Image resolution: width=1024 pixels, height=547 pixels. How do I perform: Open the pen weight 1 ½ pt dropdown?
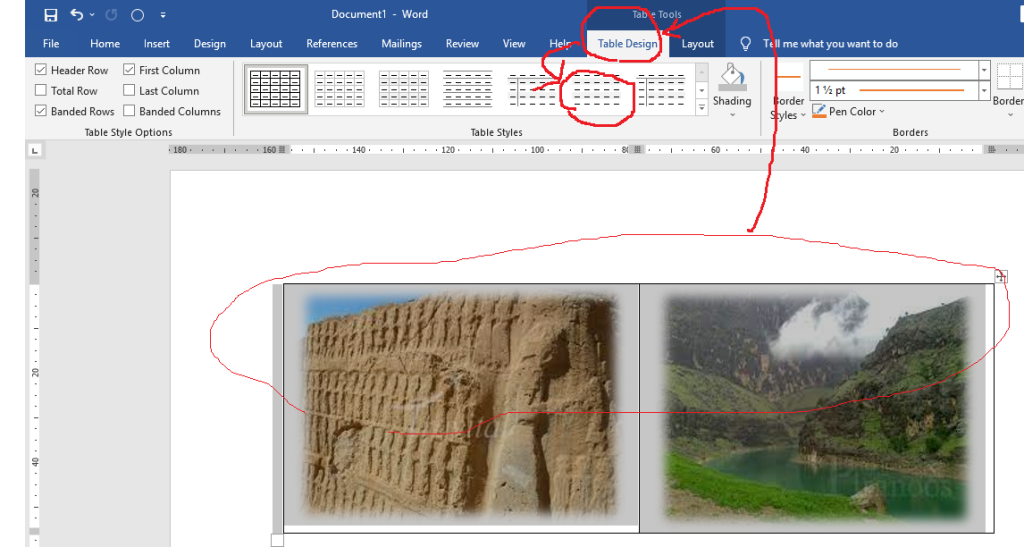click(x=985, y=91)
